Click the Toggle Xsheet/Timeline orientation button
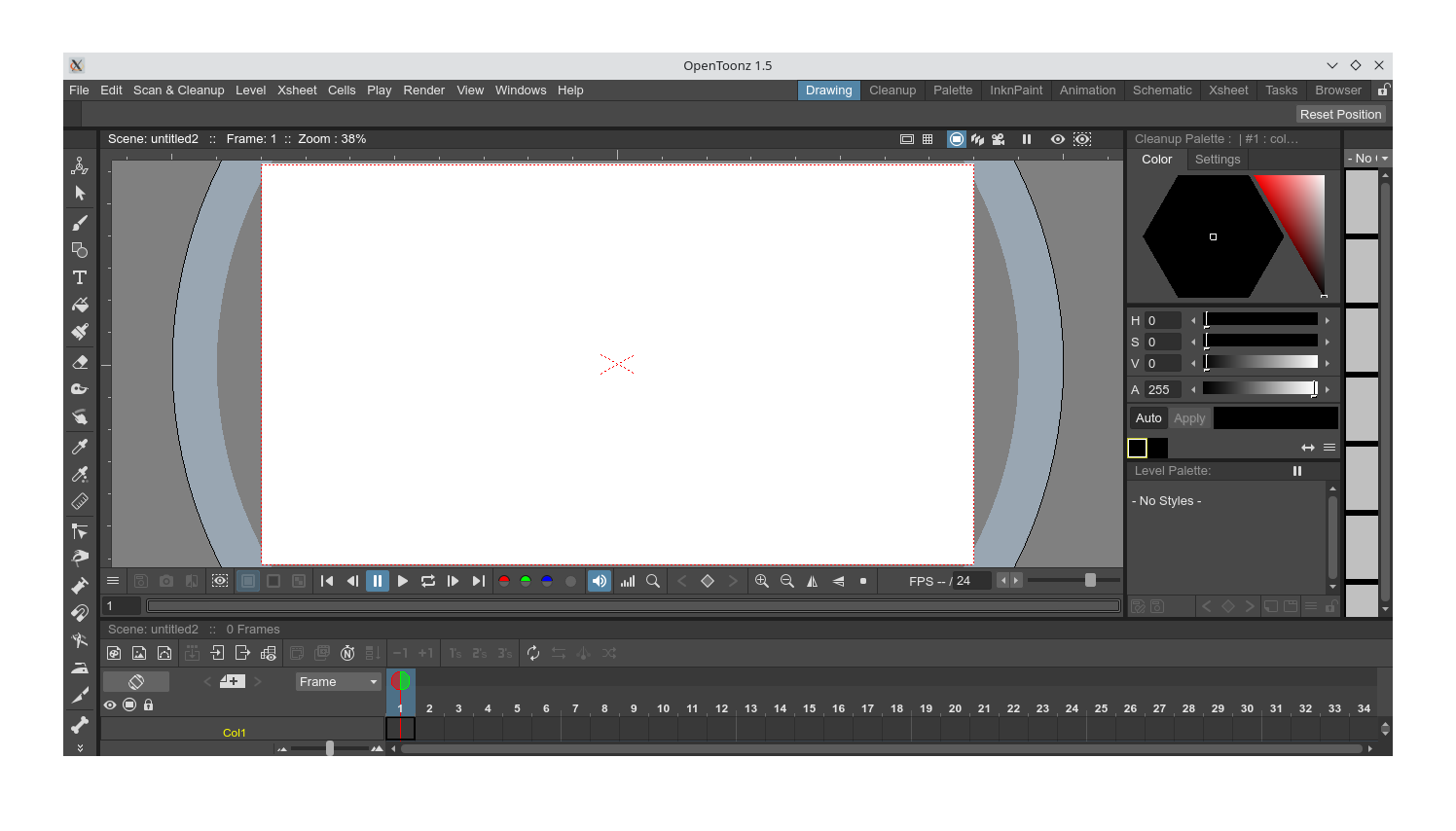The width and height of the screenshot is (1456, 831). point(136,681)
